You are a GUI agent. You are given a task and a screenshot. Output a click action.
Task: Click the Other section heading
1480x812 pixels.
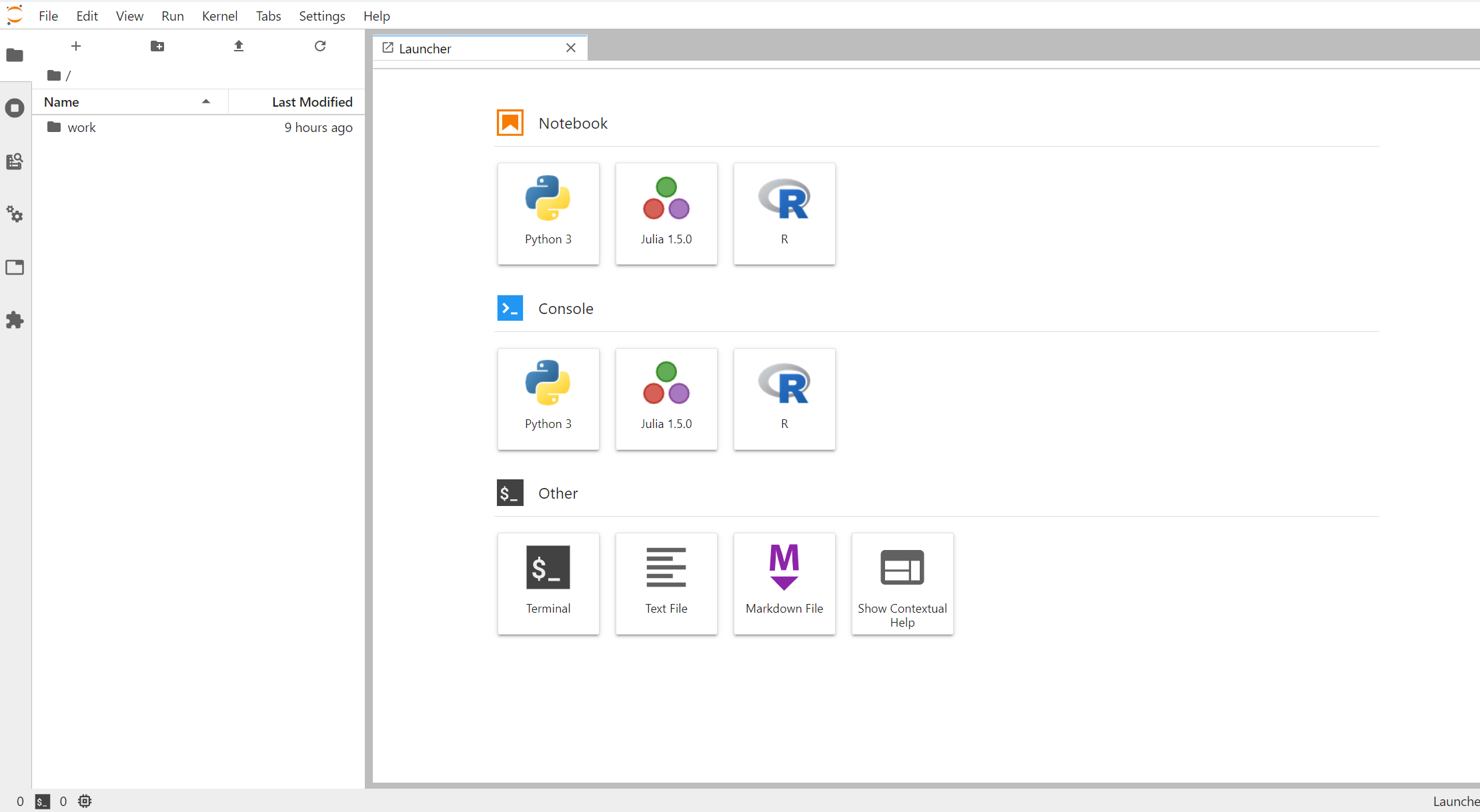[558, 493]
